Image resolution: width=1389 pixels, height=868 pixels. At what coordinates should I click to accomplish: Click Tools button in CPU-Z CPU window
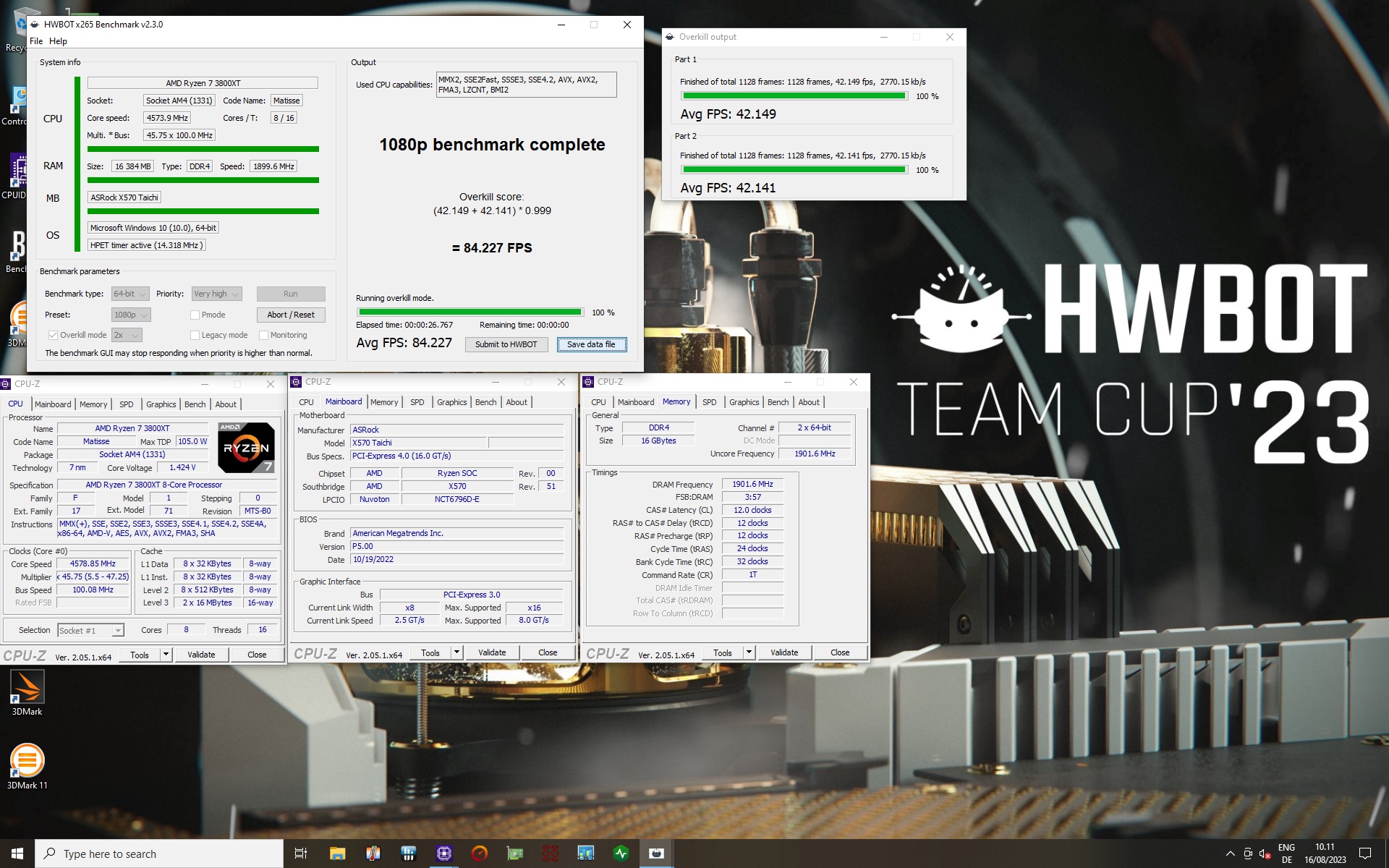point(140,655)
